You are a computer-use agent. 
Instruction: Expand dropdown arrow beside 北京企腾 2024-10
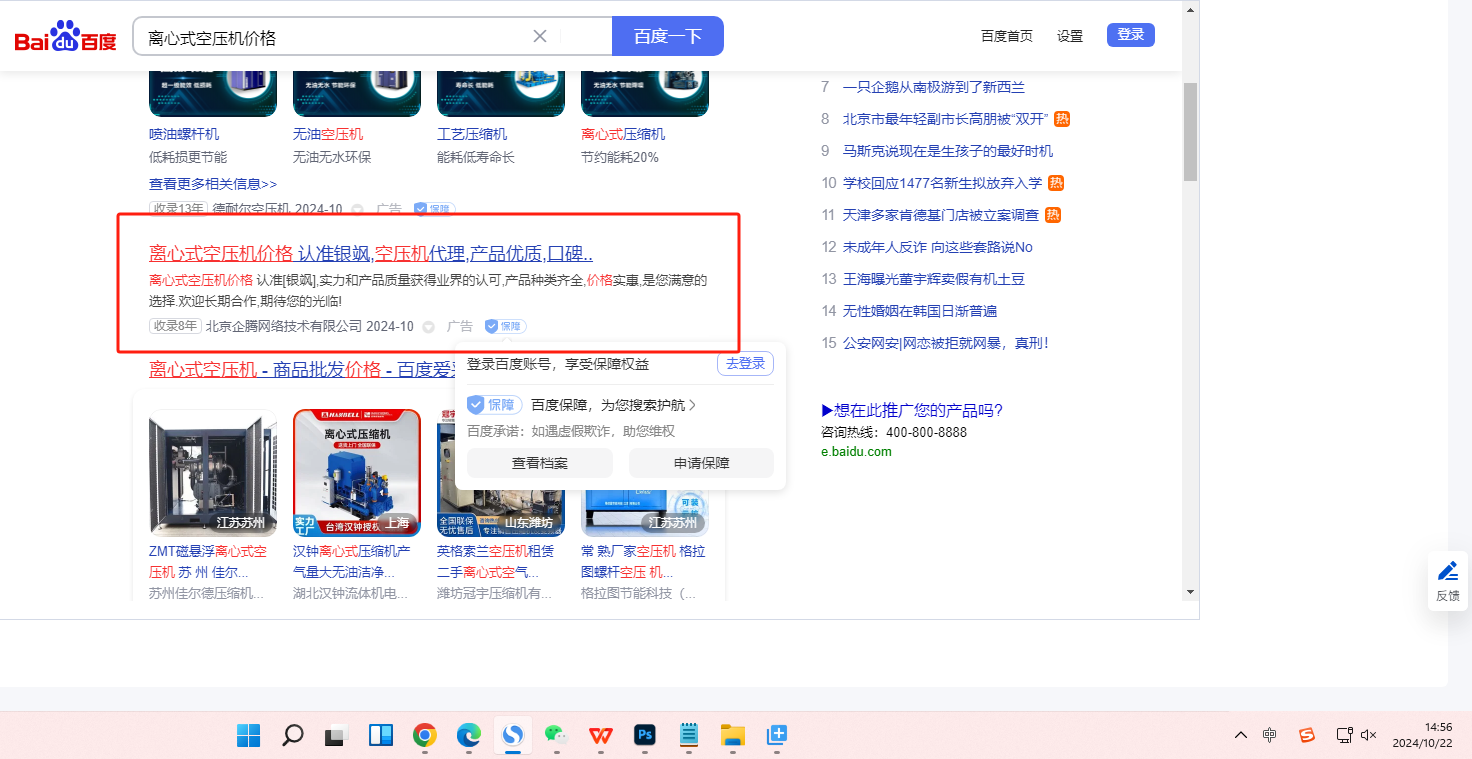click(429, 327)
